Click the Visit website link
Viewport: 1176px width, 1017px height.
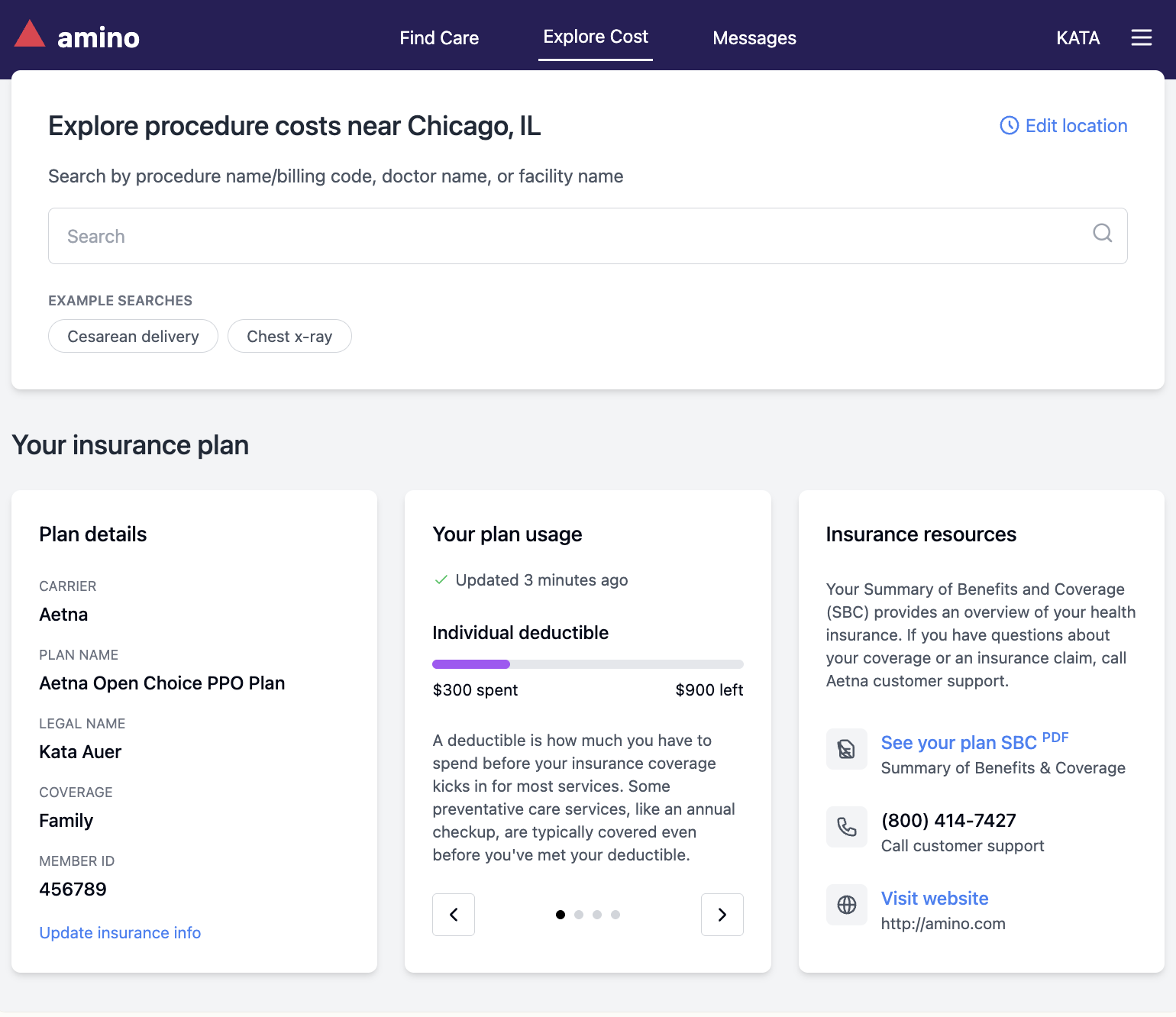pos(935,899)
